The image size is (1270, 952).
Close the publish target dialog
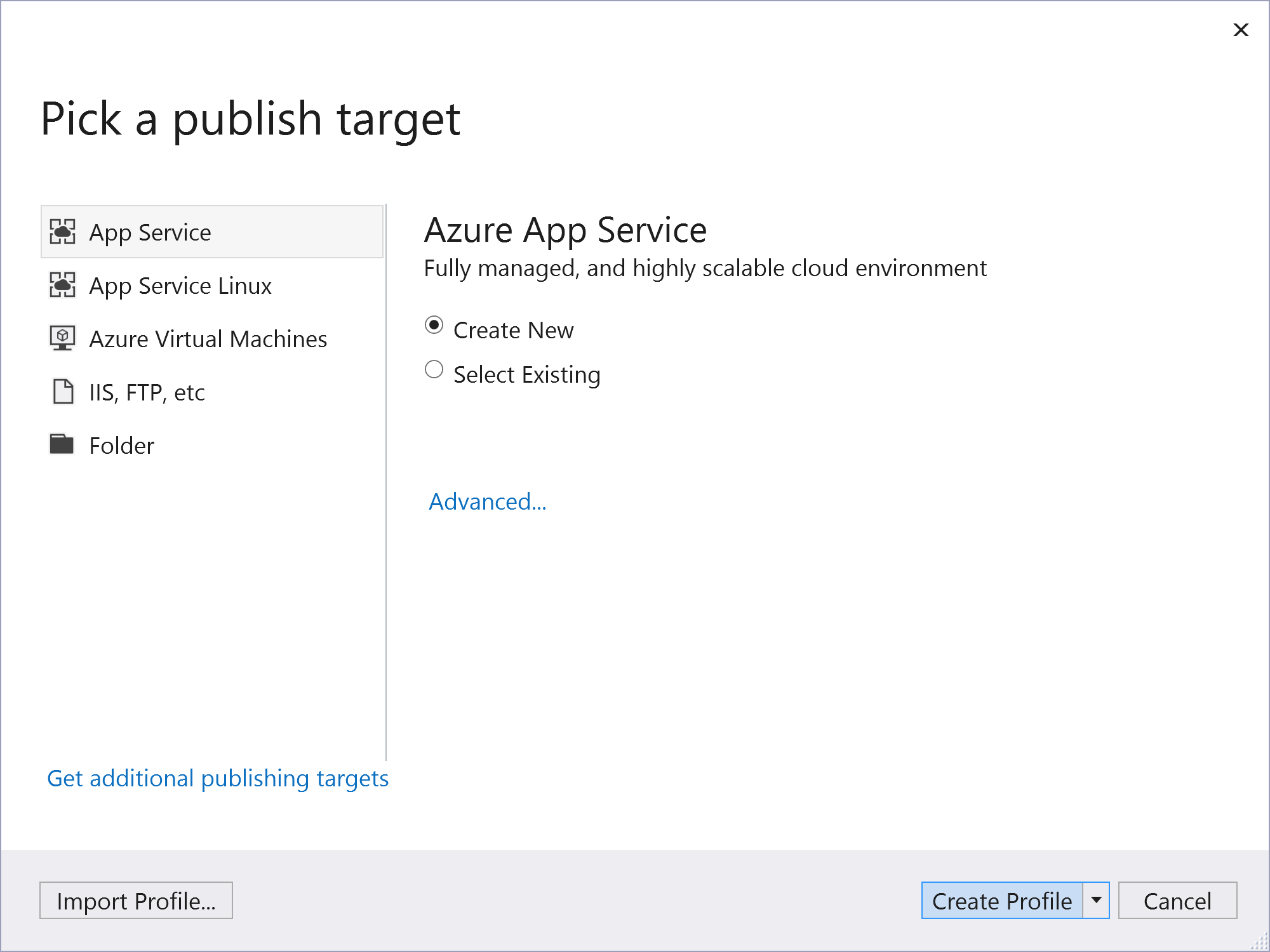pyautogui.click(x=1241, y=30)
